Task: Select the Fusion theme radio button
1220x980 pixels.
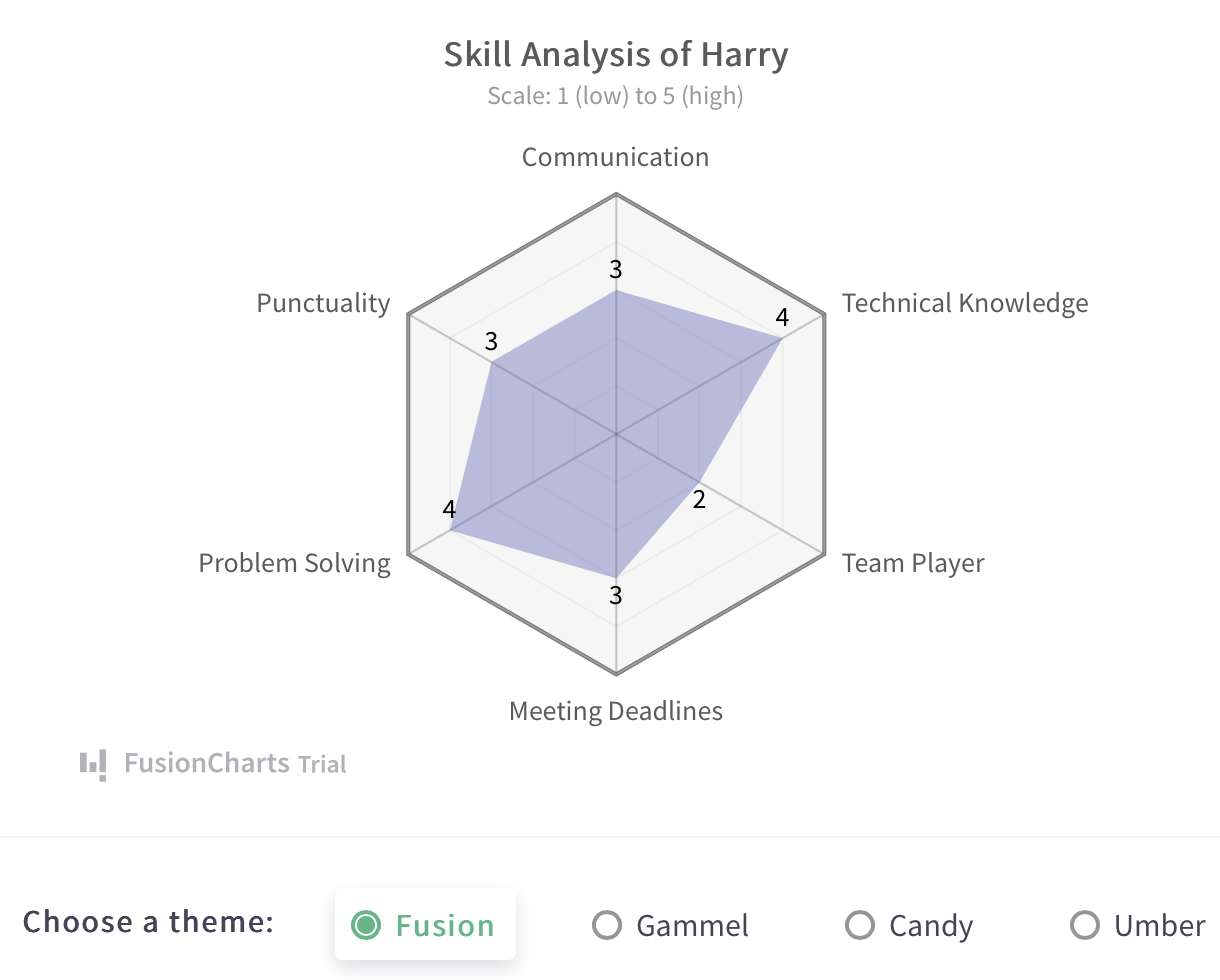Action: [x=367, y=925]
